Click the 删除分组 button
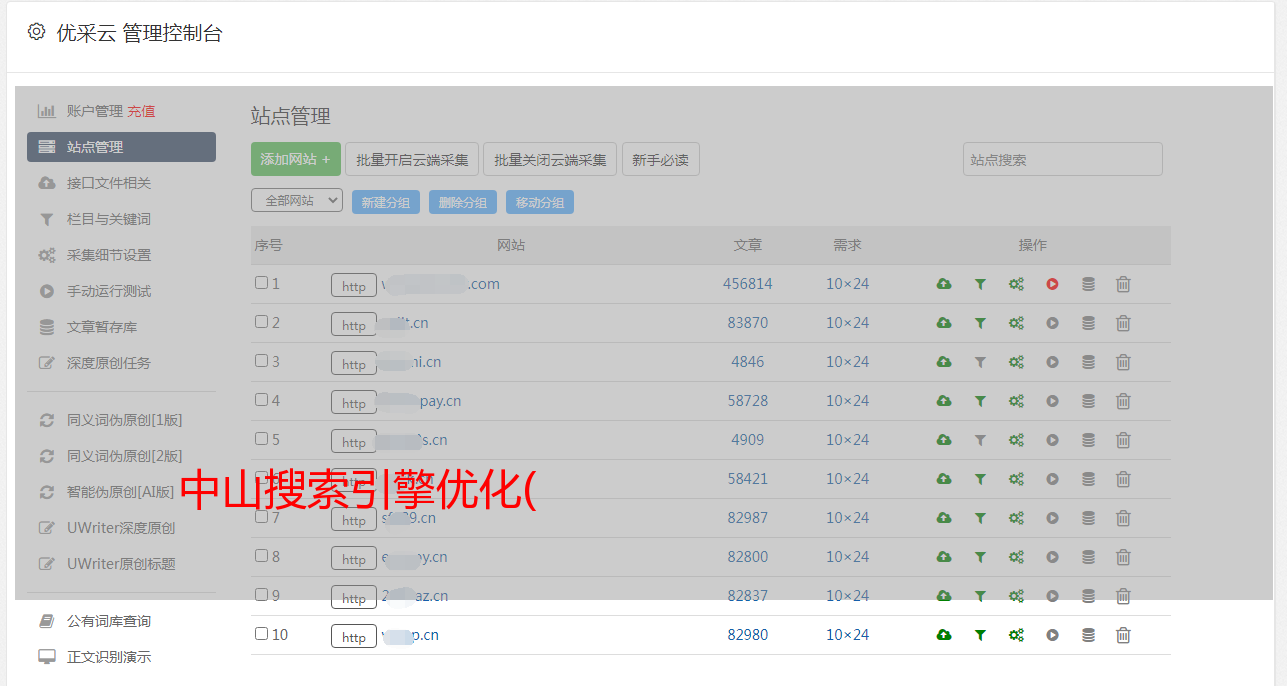The height and width of the screenshot is (686, 1287). (x=463, y=202)
